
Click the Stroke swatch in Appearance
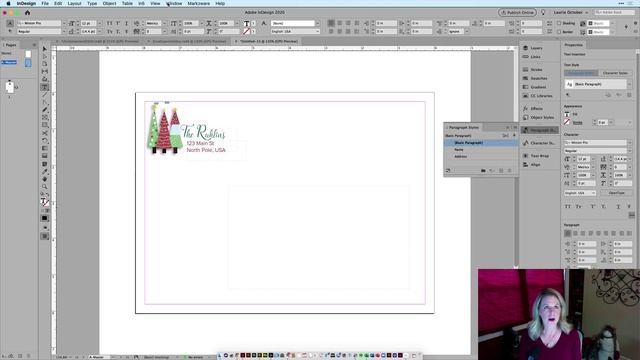click(567, 122)
